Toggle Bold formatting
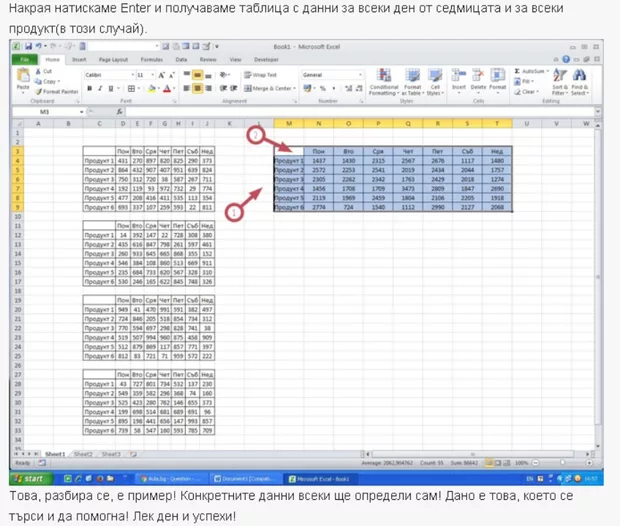 click(90, 89)
